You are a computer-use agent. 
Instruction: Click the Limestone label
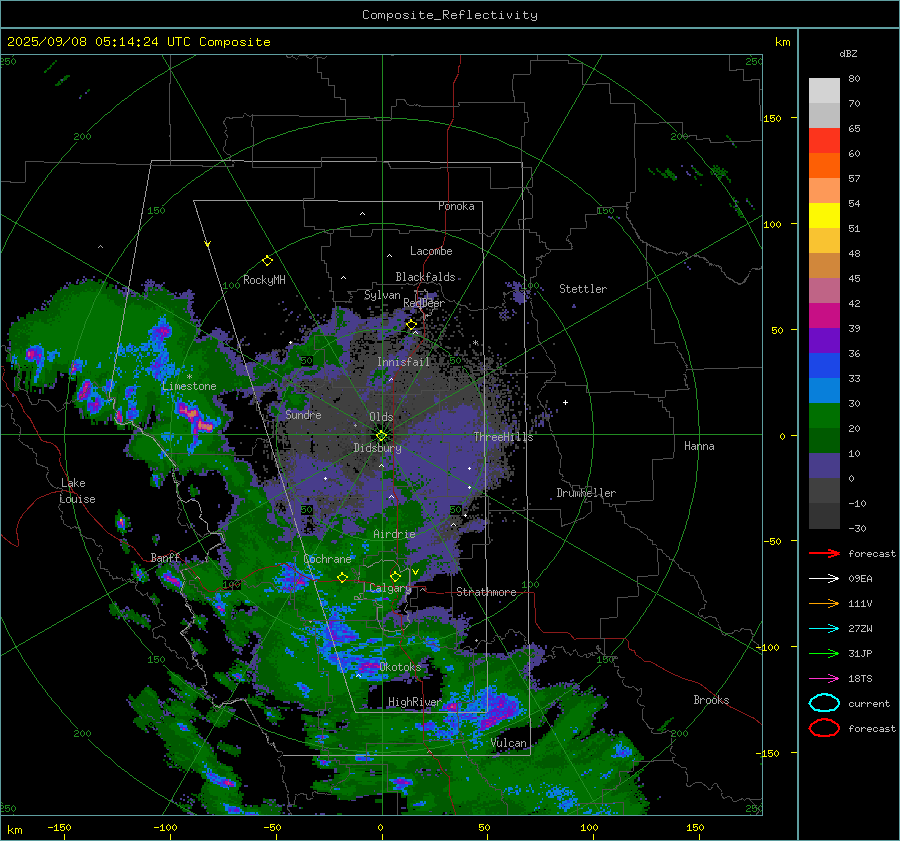coord(189,386)
